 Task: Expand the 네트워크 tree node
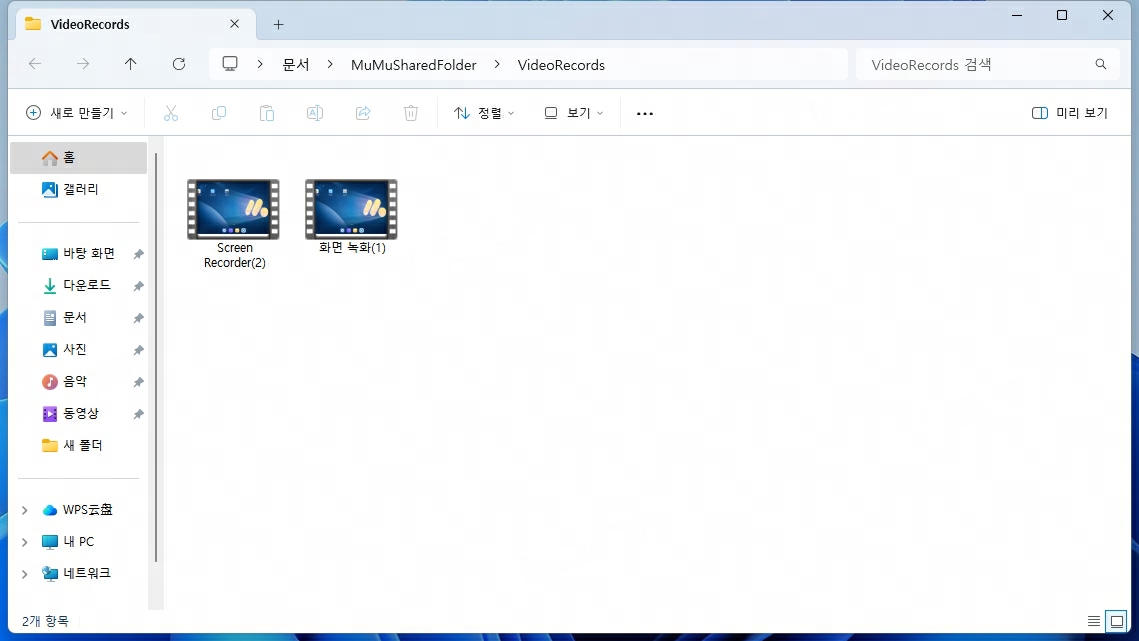[x=25, y=574]
